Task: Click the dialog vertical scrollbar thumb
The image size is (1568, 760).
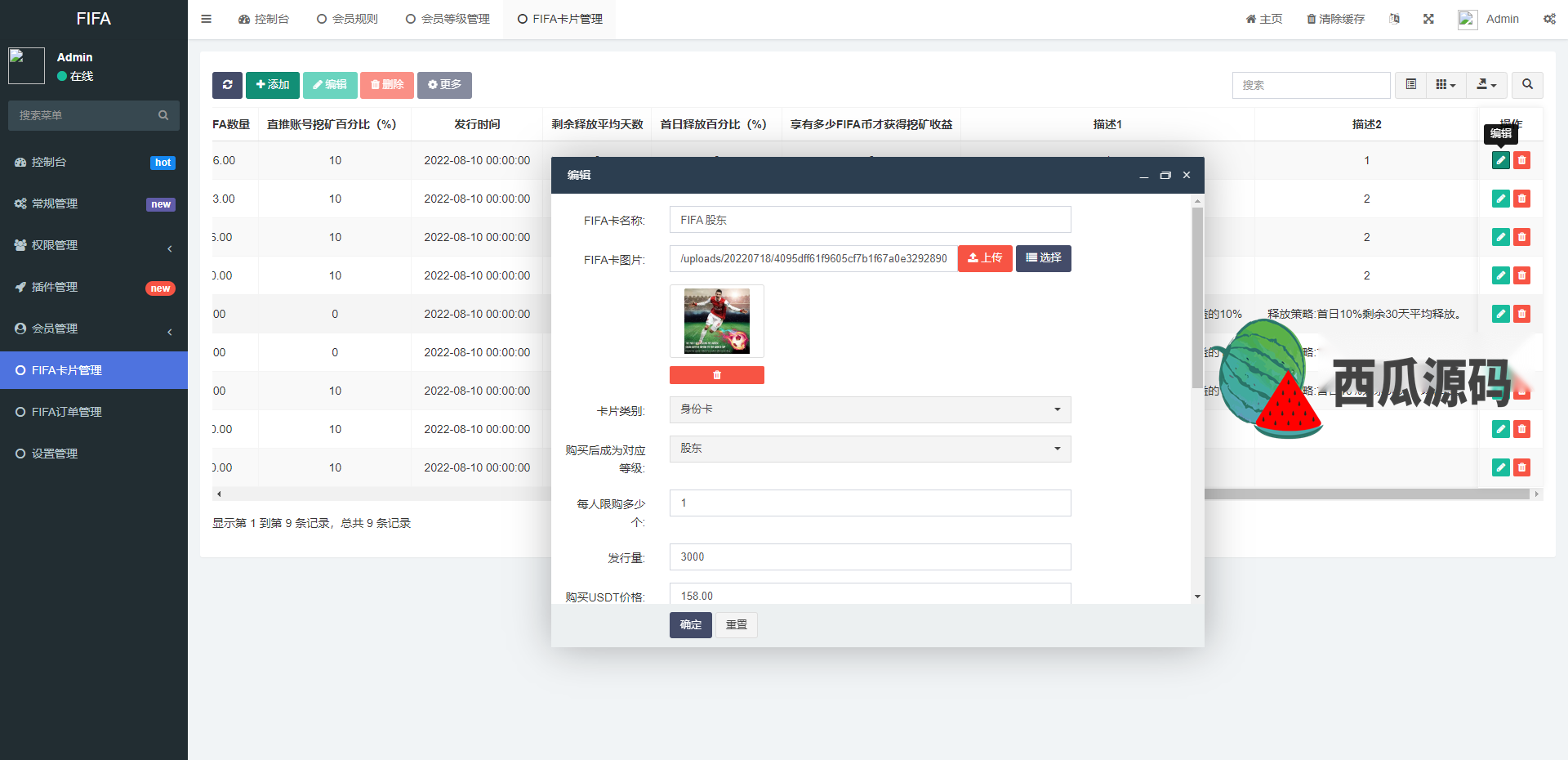Action: coord(1197,297)
